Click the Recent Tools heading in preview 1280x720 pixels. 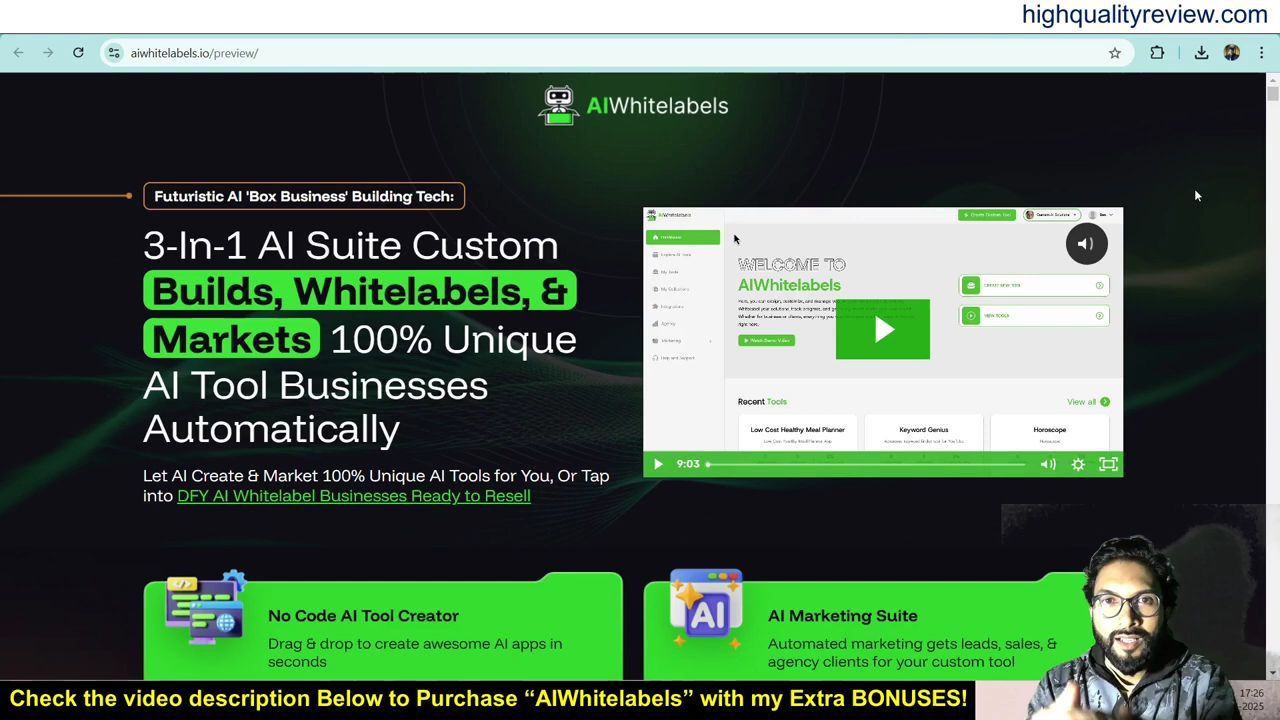point(762,402)
